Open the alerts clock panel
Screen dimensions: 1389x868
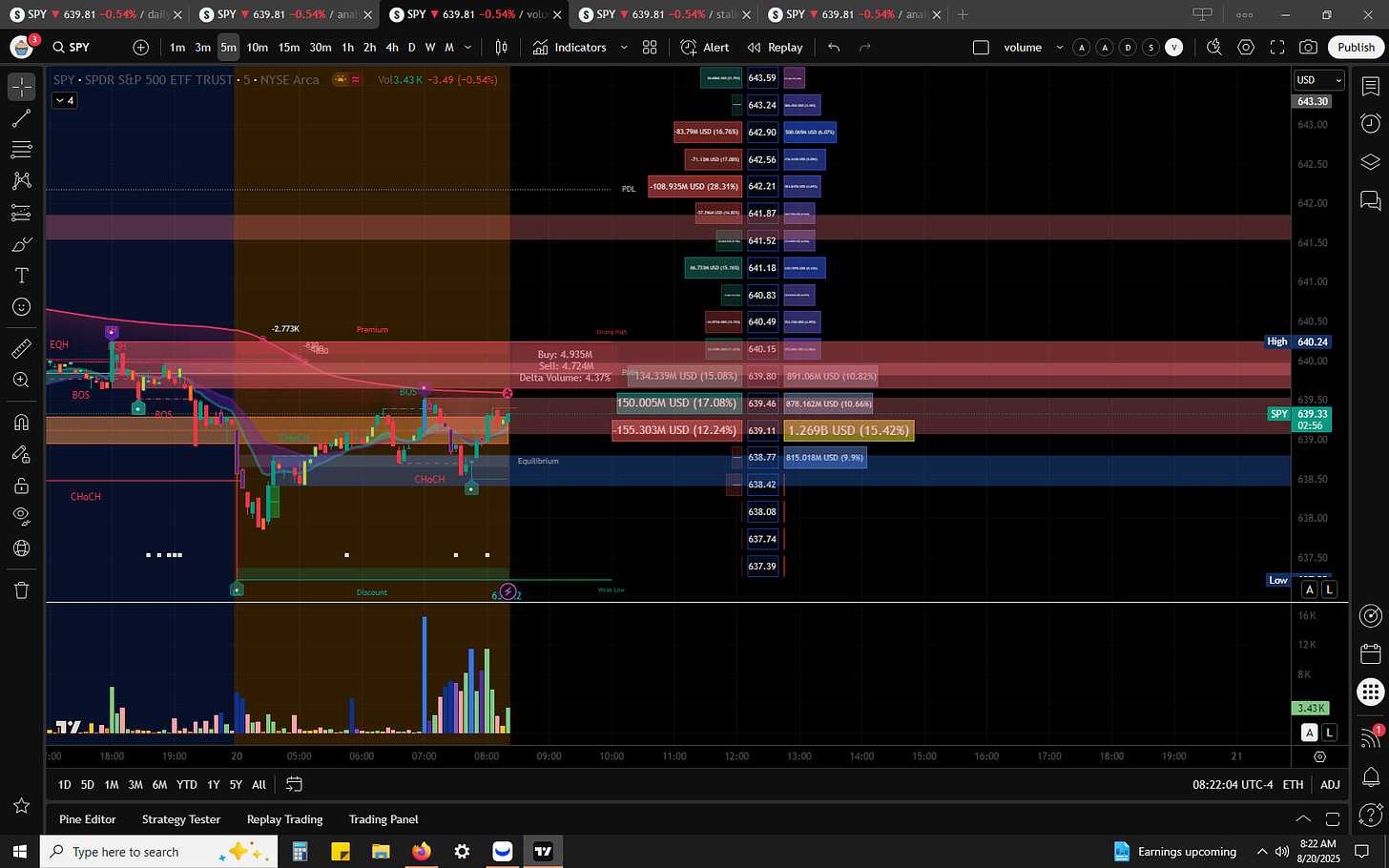[1371, 123]
